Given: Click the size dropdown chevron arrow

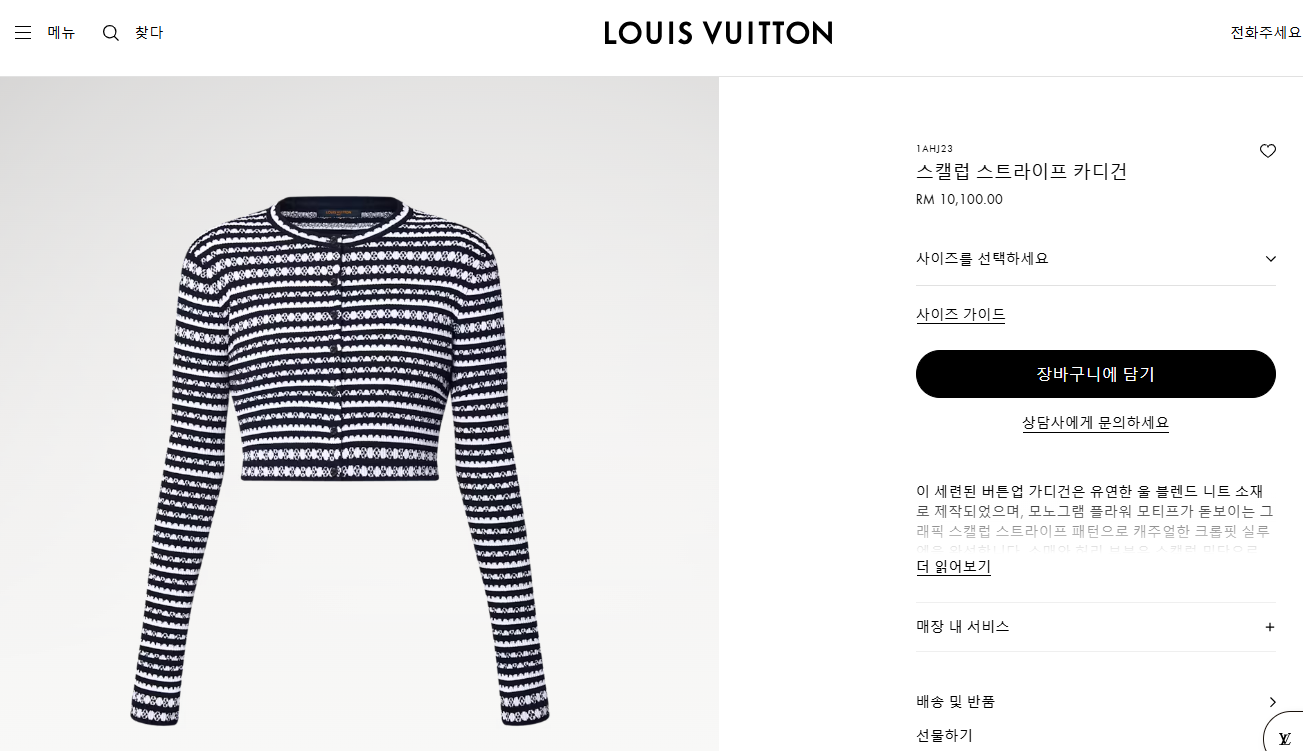Looking at the screenshot, I should 1271,259.
